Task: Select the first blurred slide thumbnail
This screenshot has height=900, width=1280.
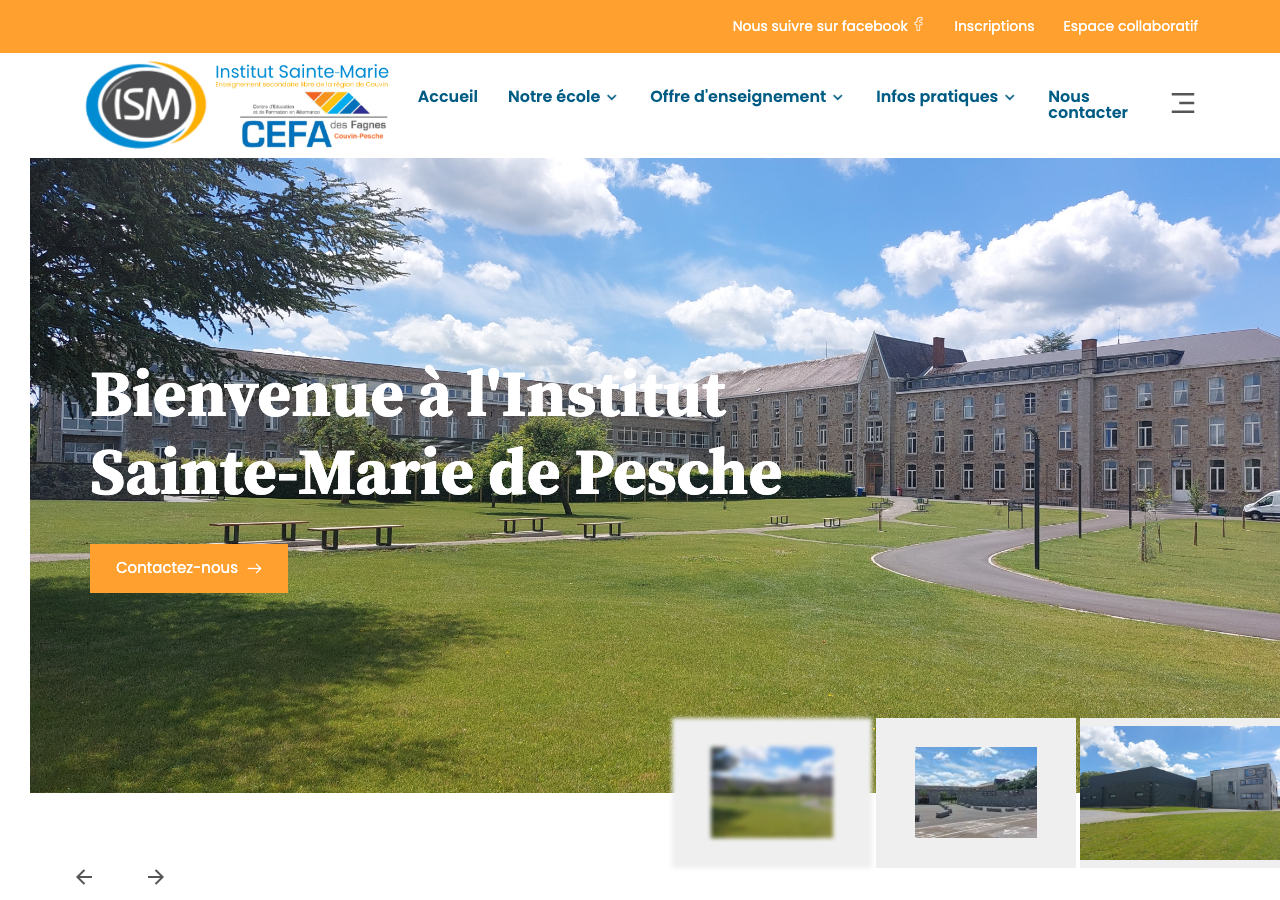Action: point(772,792)
